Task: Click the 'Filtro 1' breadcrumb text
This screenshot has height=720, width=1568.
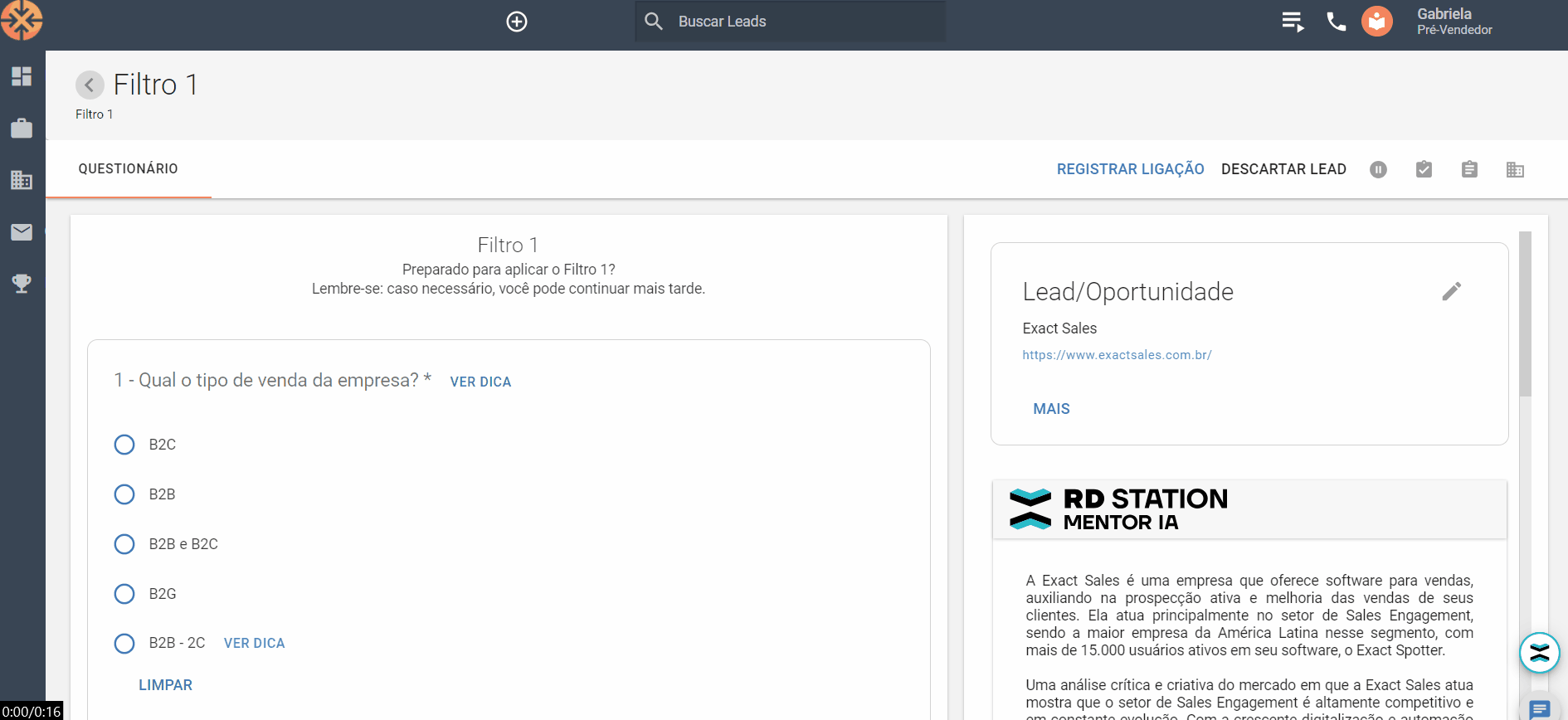Action: 94,114
